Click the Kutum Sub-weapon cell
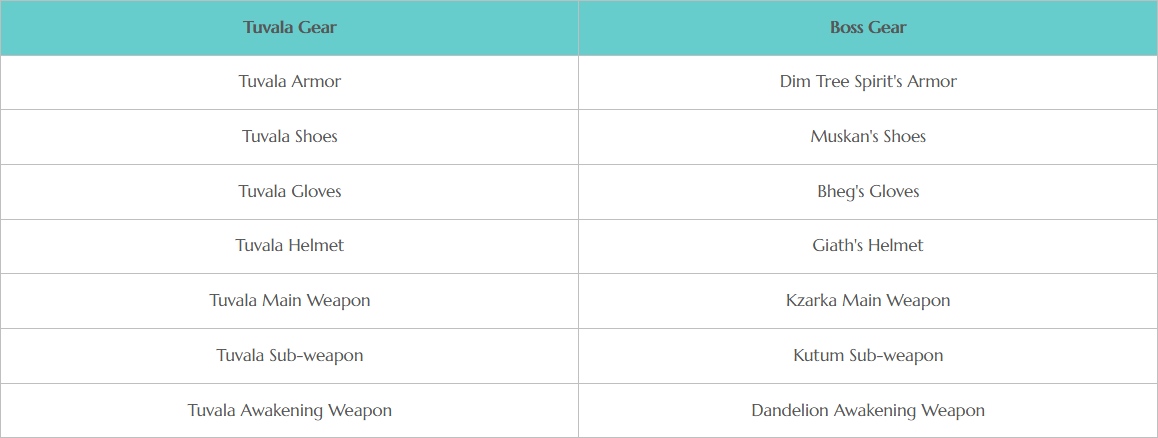Image resolution: width=1158 pixels, height=438 pixels. tap(868, 355)
